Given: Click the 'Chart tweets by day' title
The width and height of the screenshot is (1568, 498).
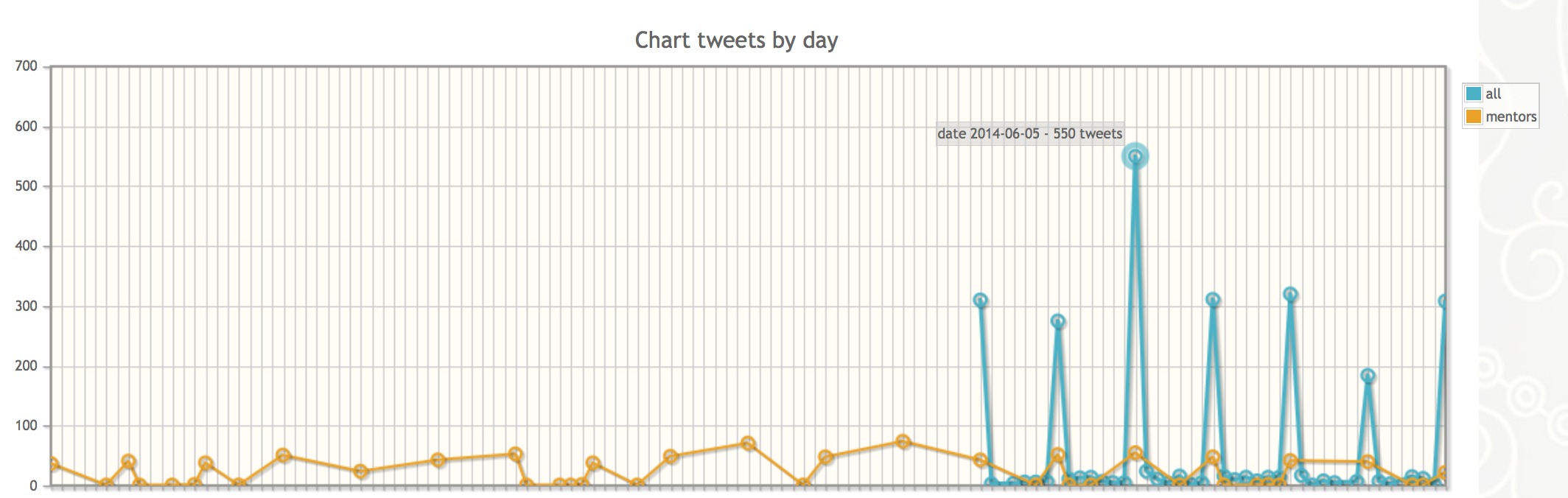Looking at the screenshot, I should coord(736,40).
